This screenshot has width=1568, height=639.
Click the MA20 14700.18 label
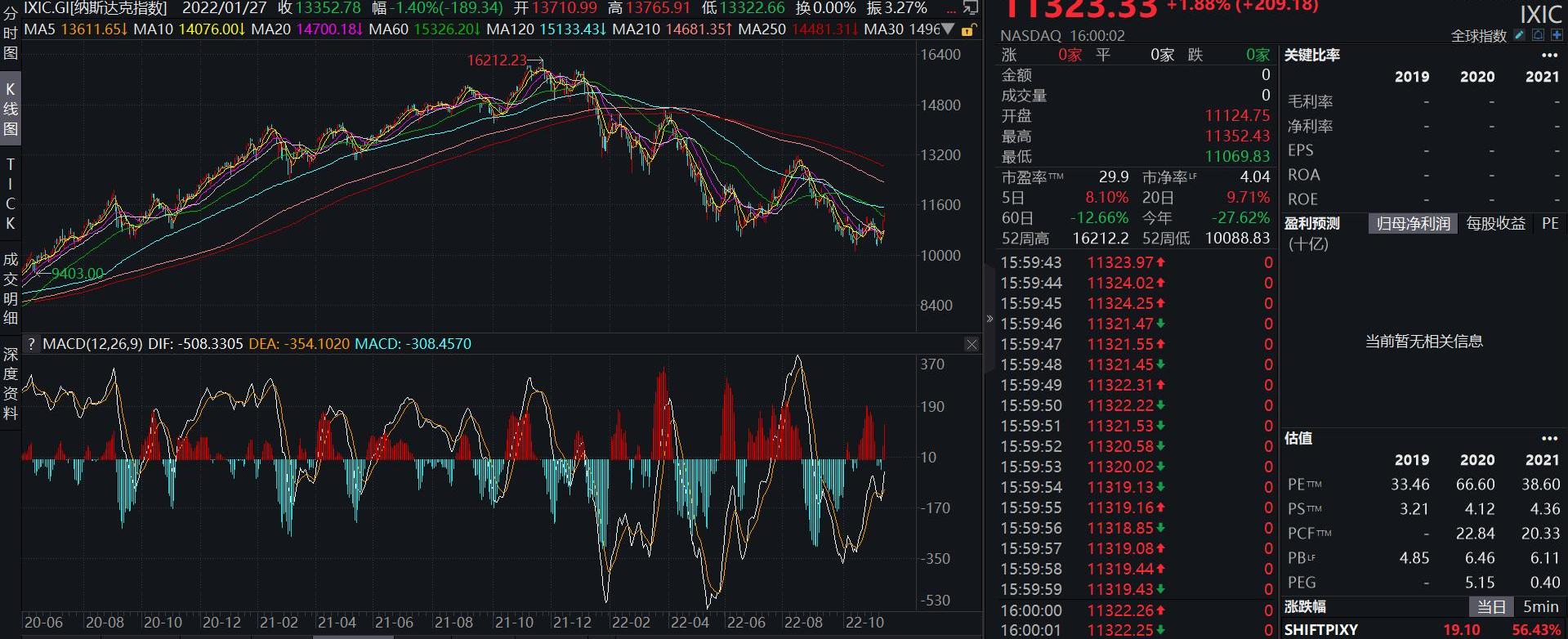307,29
